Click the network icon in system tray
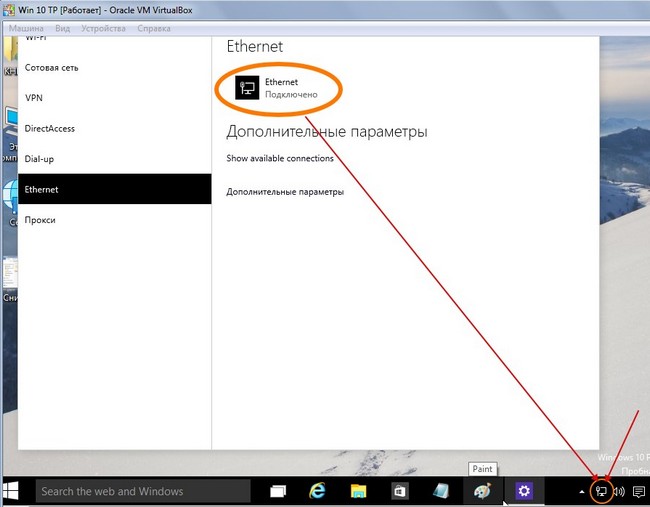650x507 pixels. (602, 491)
